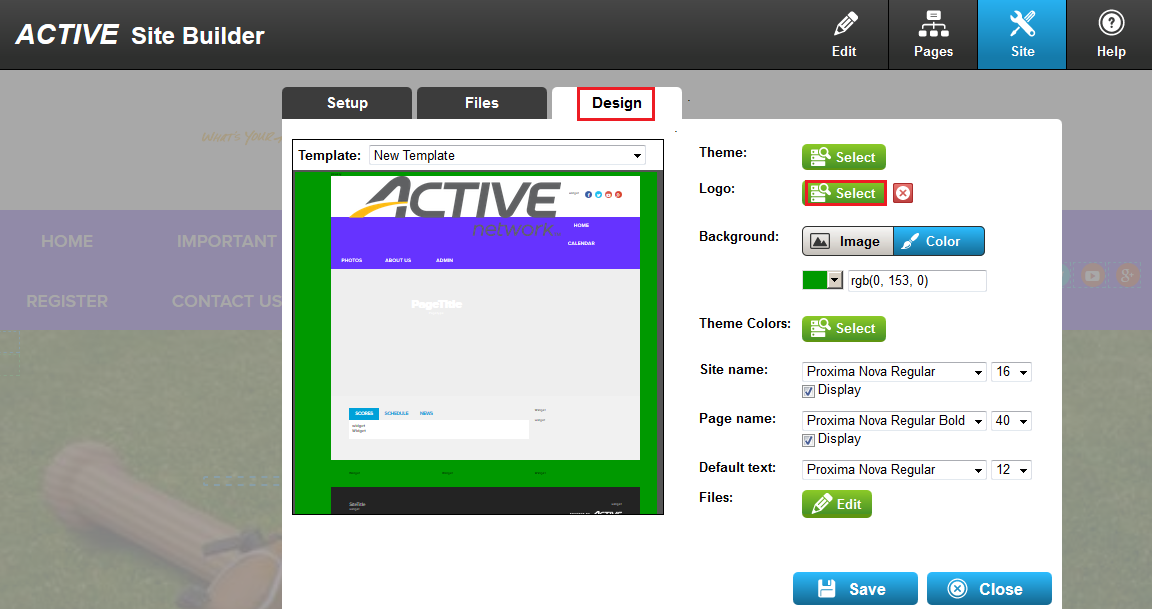Save the design settings
This screenshot has height=609, width=1152.
(855, 589)
